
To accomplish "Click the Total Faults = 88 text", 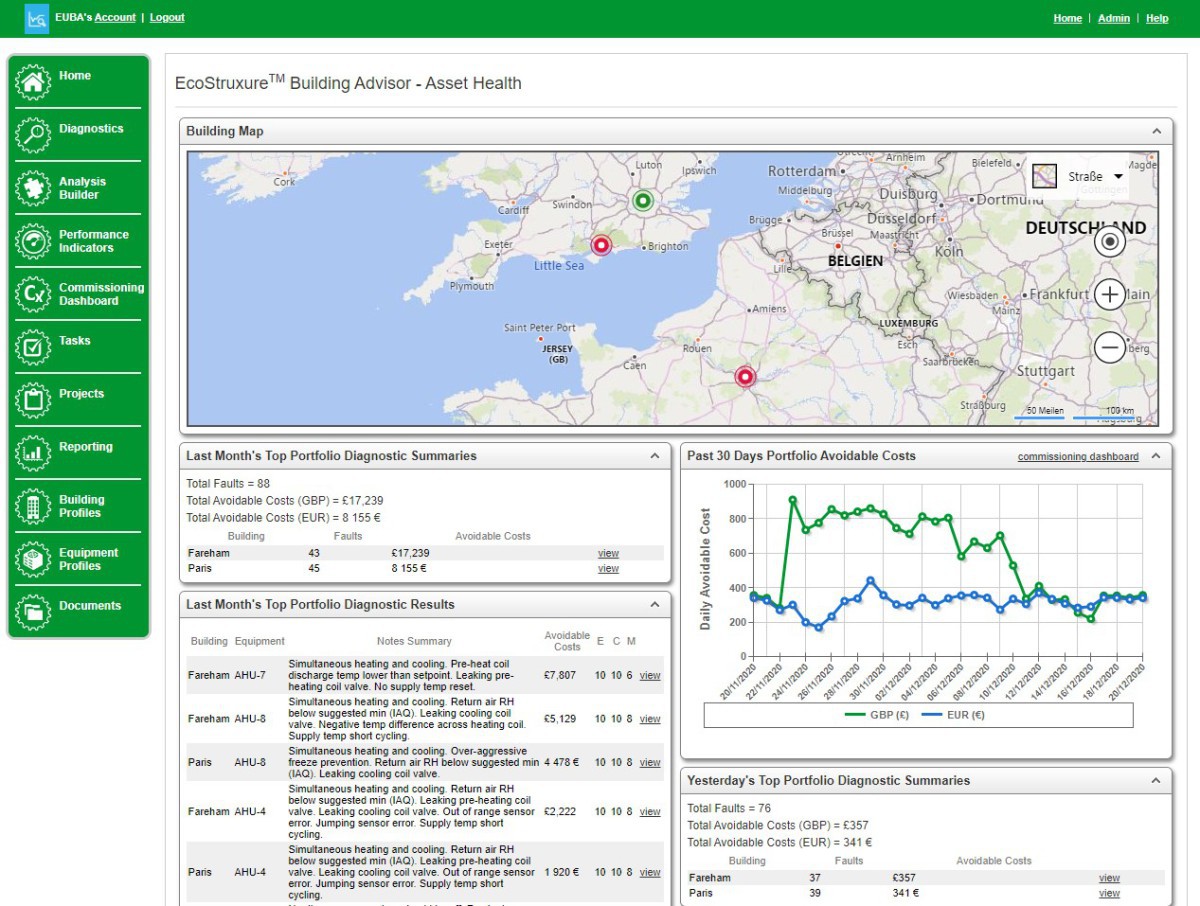I will [228, 484].
